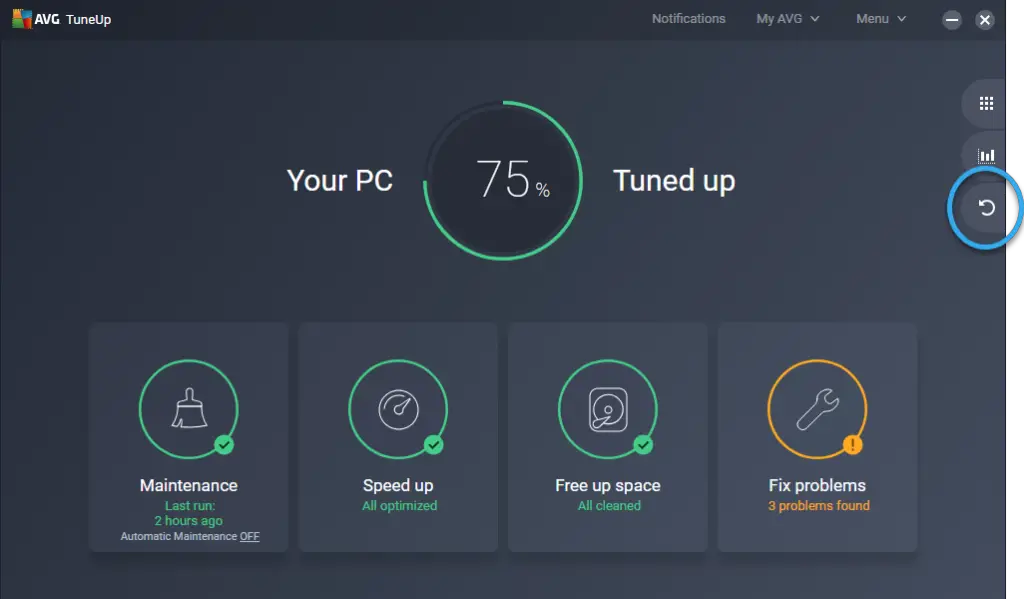Expand the Menu dropdown
This screenshot has height=599, width=1024.
pyautogui.click(x=881, y=19)
